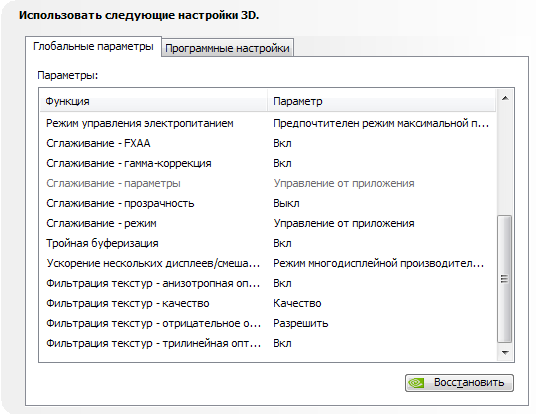Select Сглаживание - режим setting row

point(268,223)
